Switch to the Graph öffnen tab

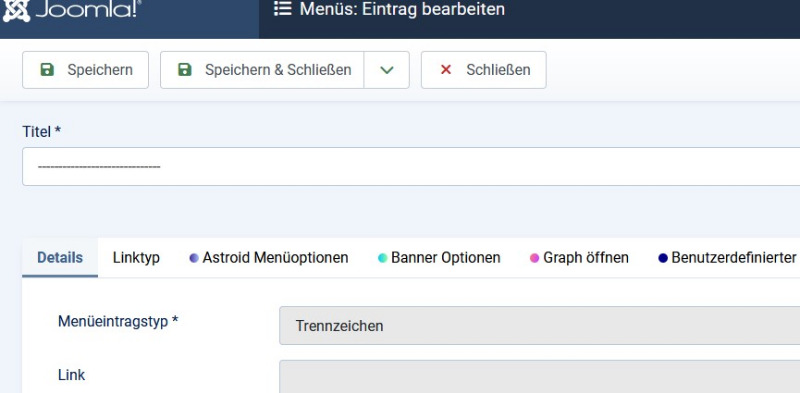click(579, 258)
